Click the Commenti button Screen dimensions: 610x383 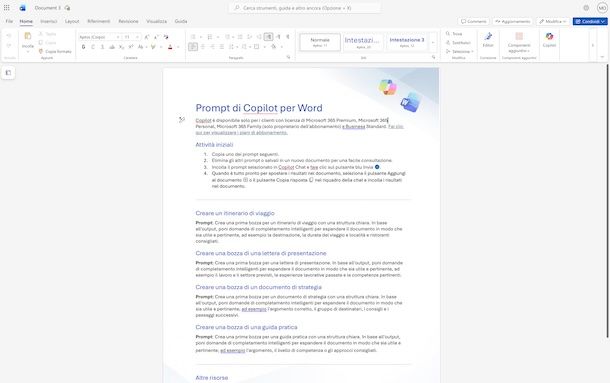(473, 21)
